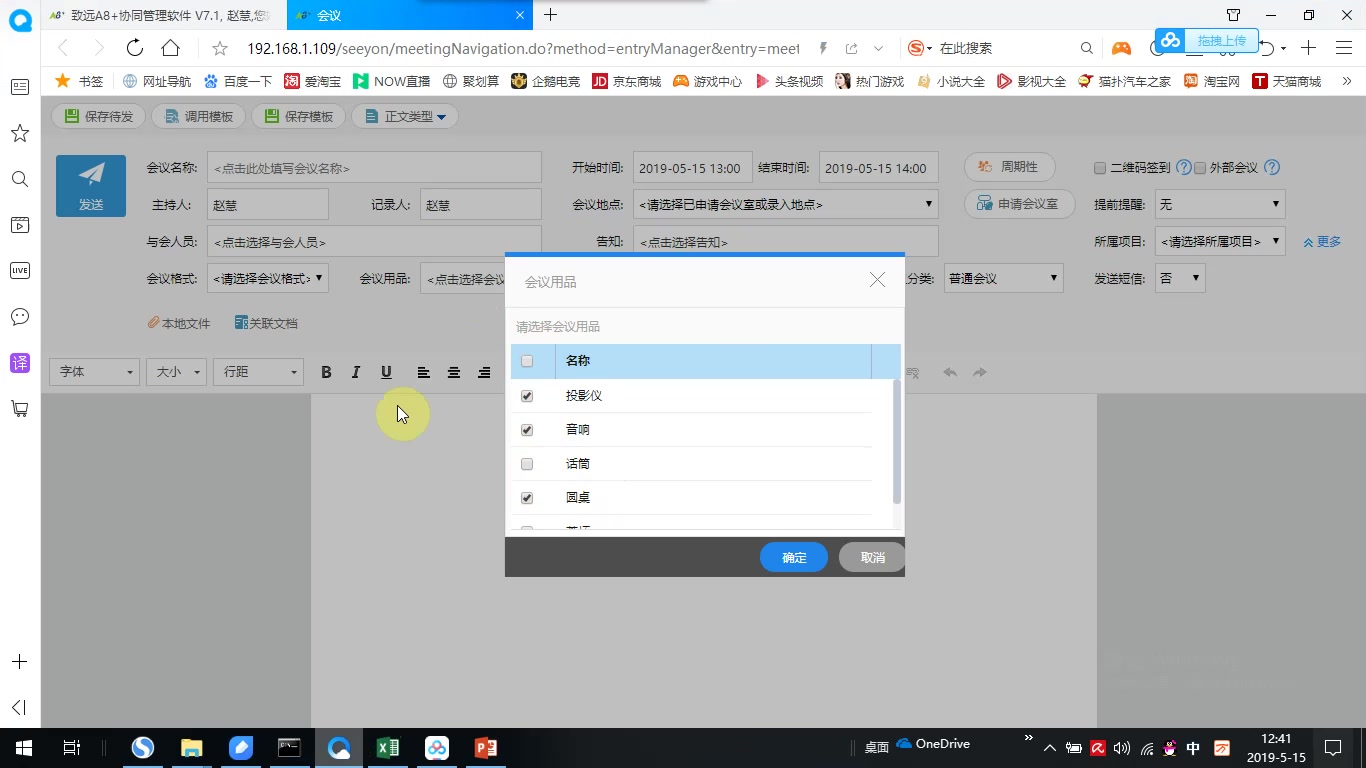Image resolution: width=1366 pixels, height=768 pixels.
Task: Toggle underline formatting in editor toolbar
Action: (386, 372)
